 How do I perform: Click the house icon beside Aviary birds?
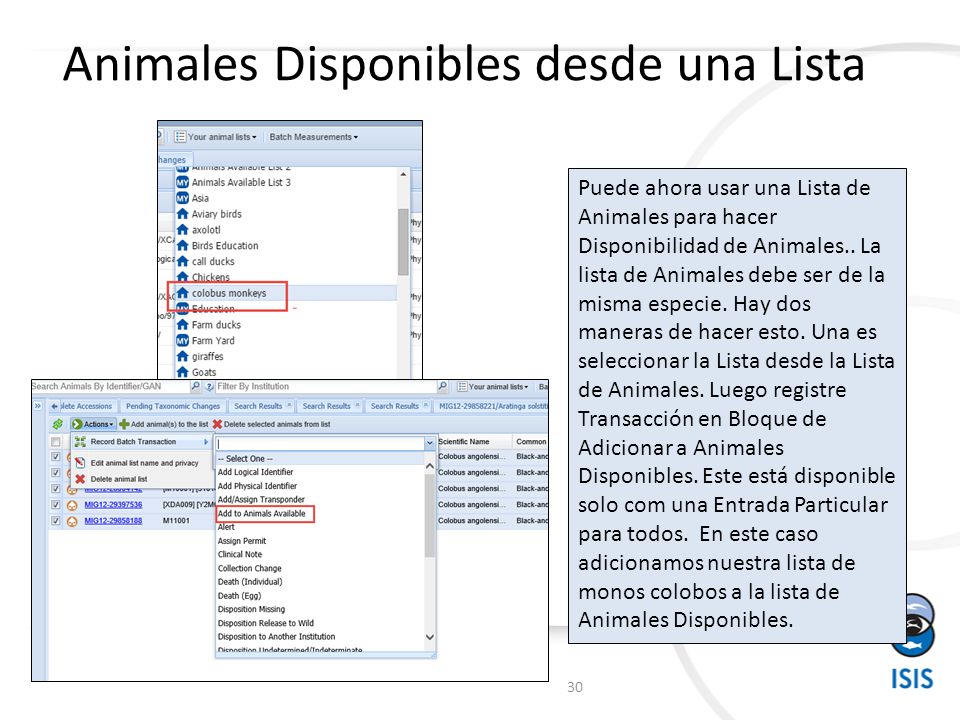182,214
